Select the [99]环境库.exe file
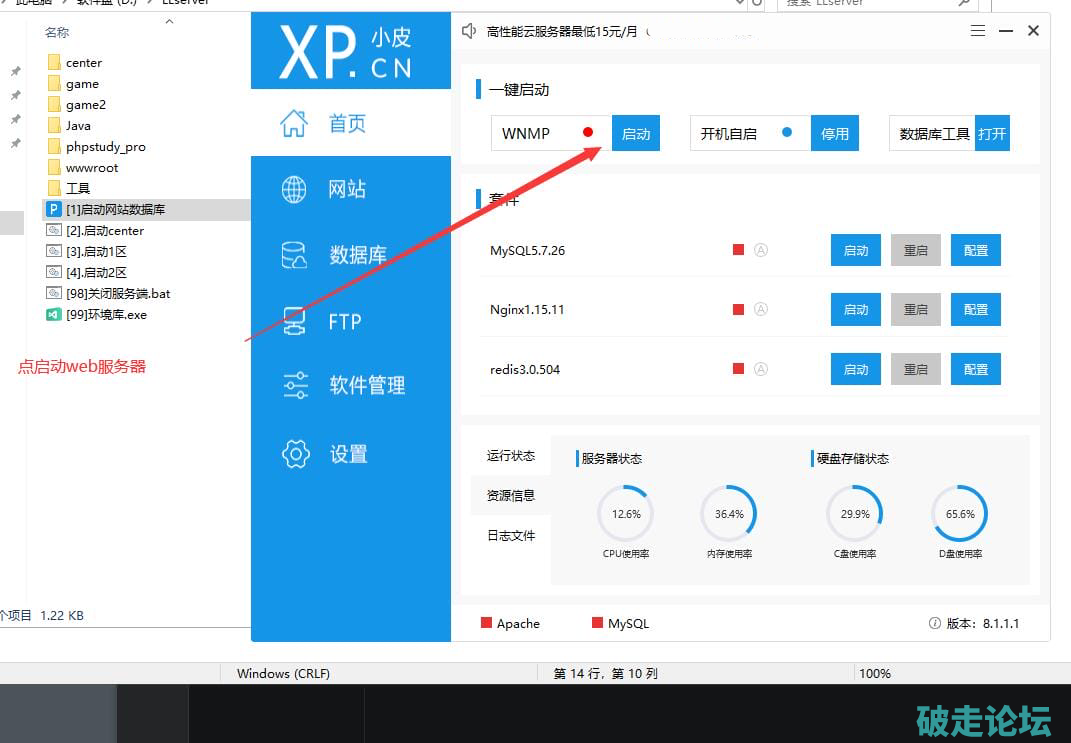Viewport: 1071px width, 743px height. pyautogui.click(x=106, y=314)
